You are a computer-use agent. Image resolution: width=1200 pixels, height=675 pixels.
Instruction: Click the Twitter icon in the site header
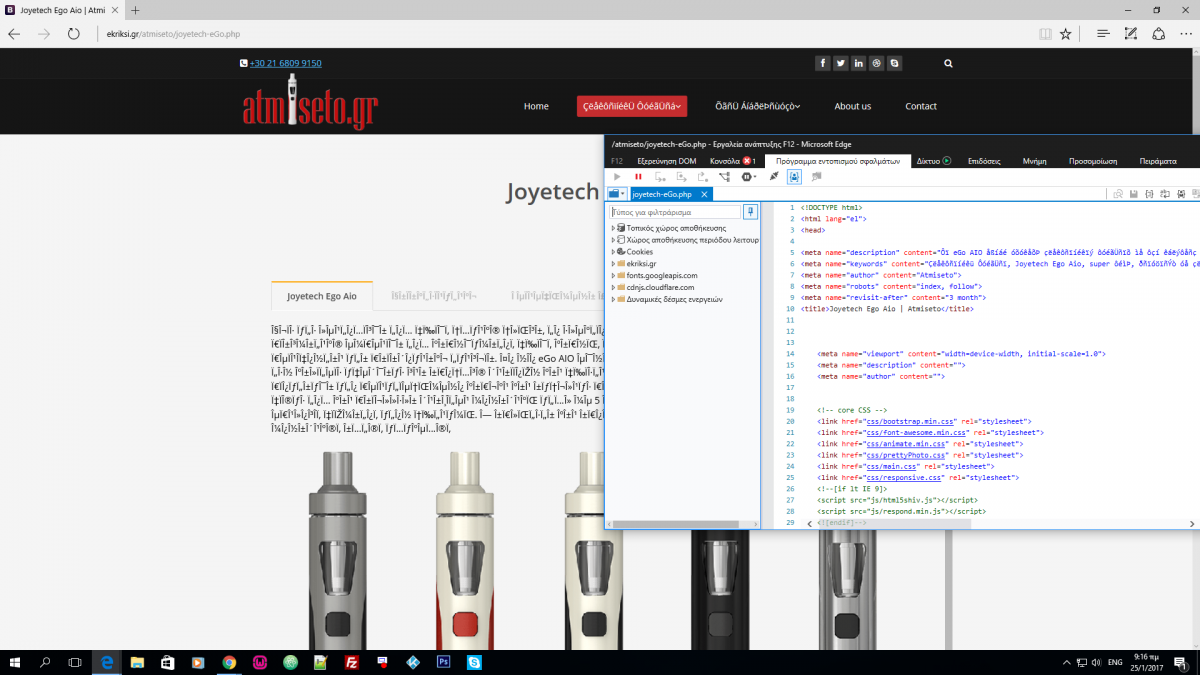coord(841,63)
